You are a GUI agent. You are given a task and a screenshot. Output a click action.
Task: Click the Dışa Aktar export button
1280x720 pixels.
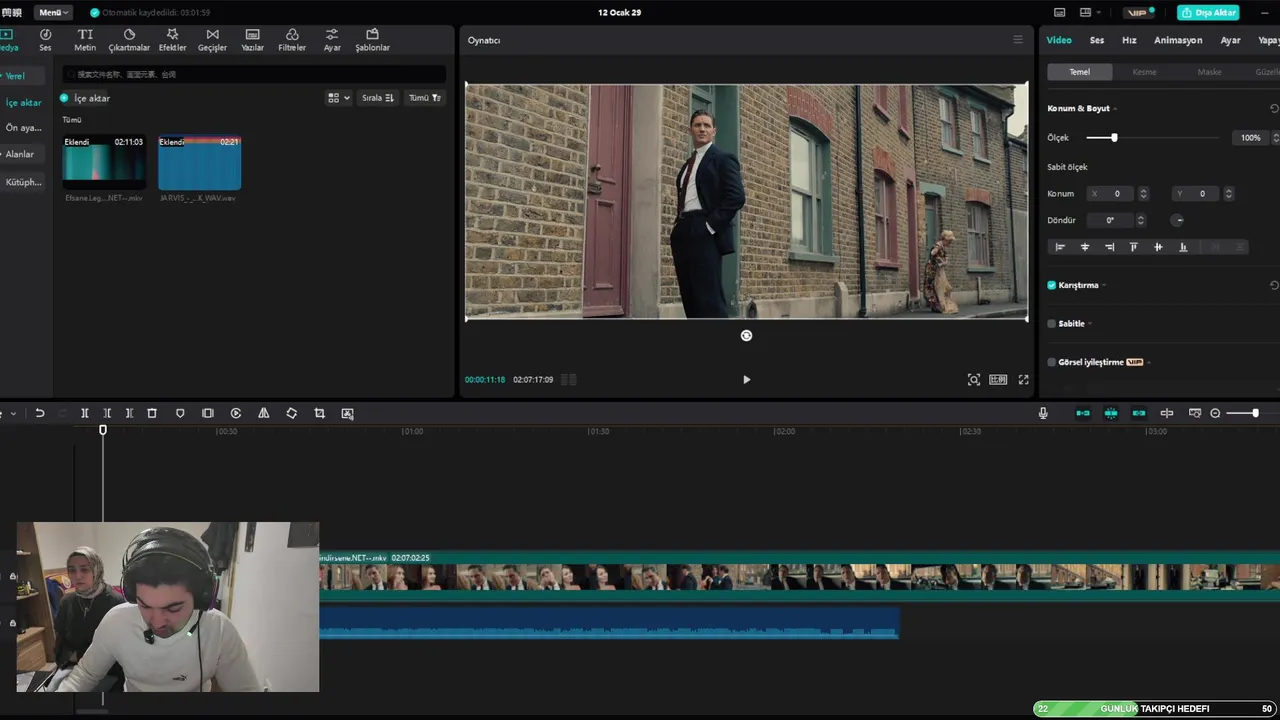tap(1209, 12)
